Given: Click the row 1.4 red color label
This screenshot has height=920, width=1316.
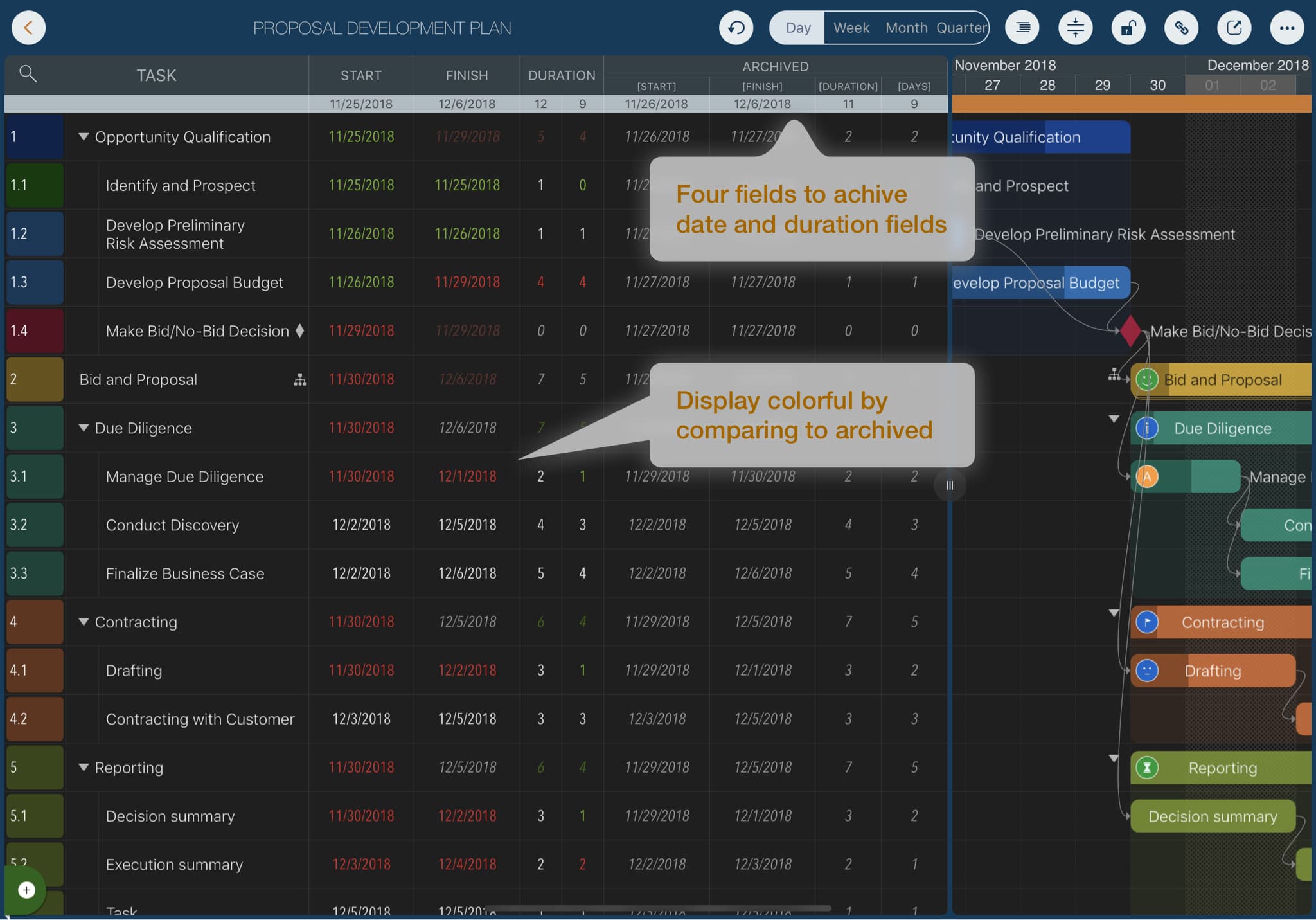Looking at the screenshot, I should (35, 330).
